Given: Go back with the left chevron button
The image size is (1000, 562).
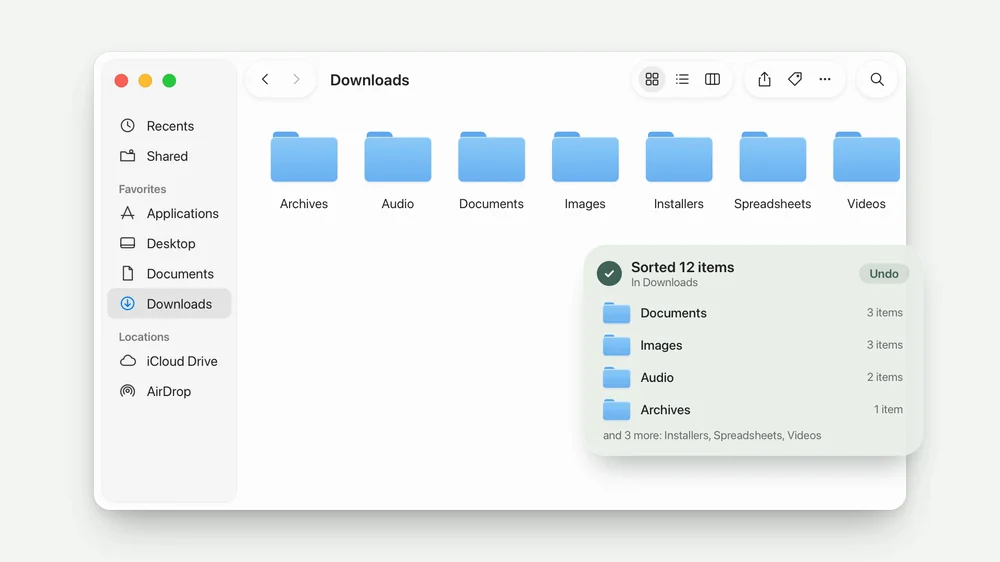Looking at the screenshot, I should [x=265, y=79].
